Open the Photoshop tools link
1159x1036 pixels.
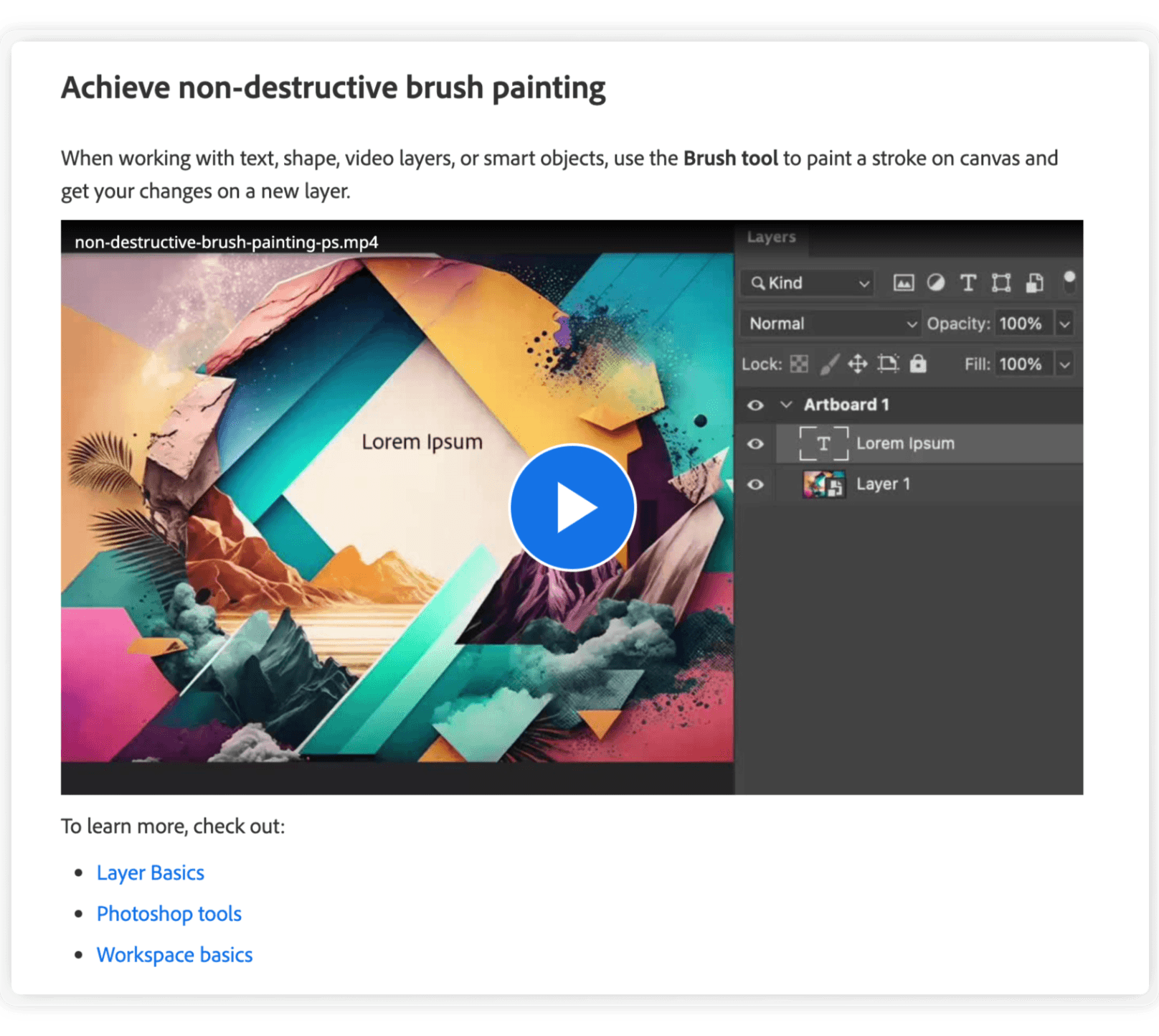169,913
